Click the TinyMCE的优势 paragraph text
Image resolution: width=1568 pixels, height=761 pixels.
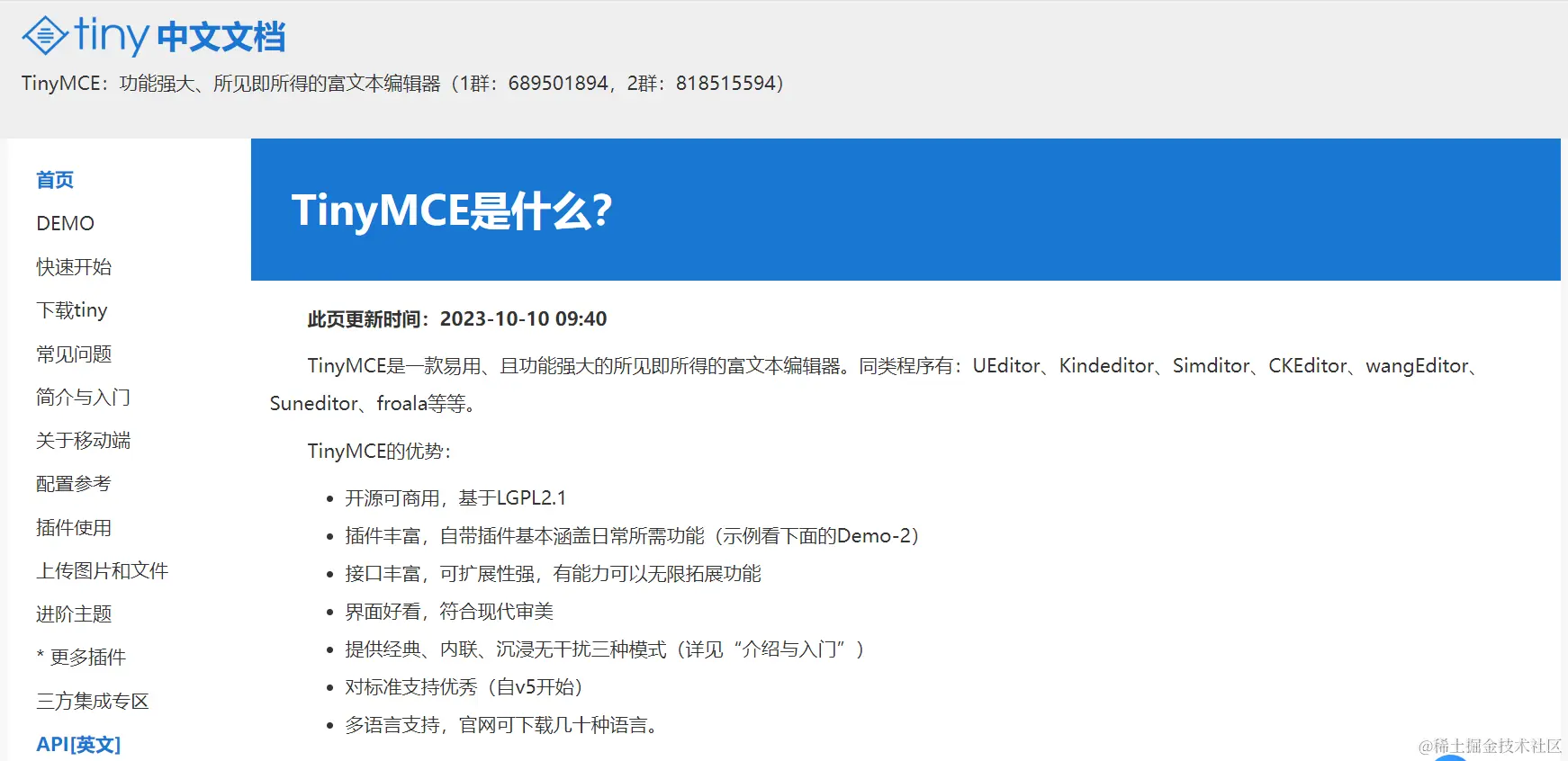click(379, 452)
